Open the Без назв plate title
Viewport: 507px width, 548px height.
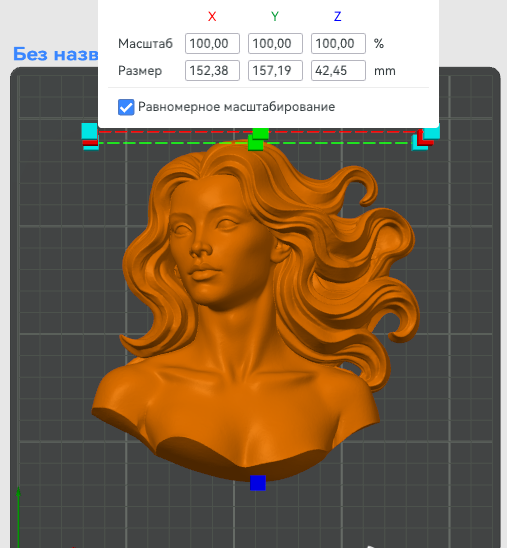[55, 54]
